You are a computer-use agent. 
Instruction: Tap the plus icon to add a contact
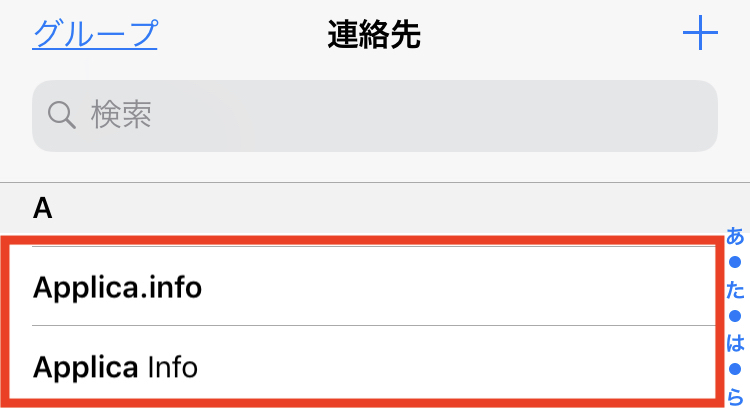700,33
